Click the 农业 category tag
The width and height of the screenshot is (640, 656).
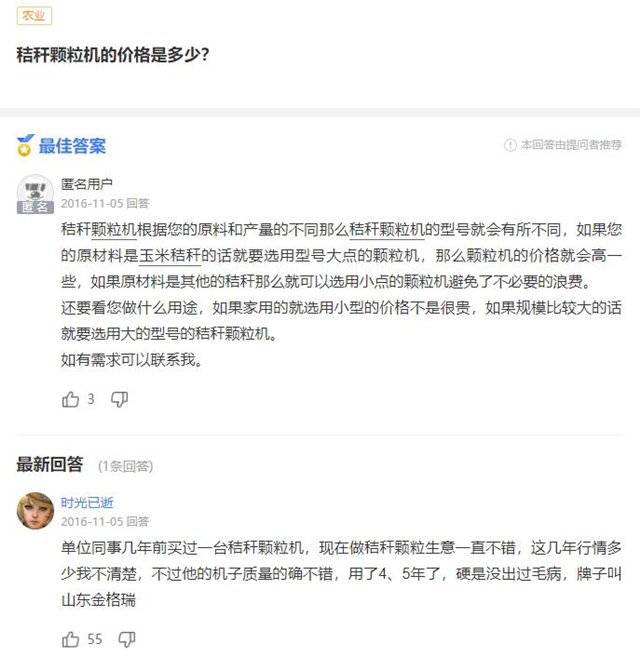coord(34,16)
